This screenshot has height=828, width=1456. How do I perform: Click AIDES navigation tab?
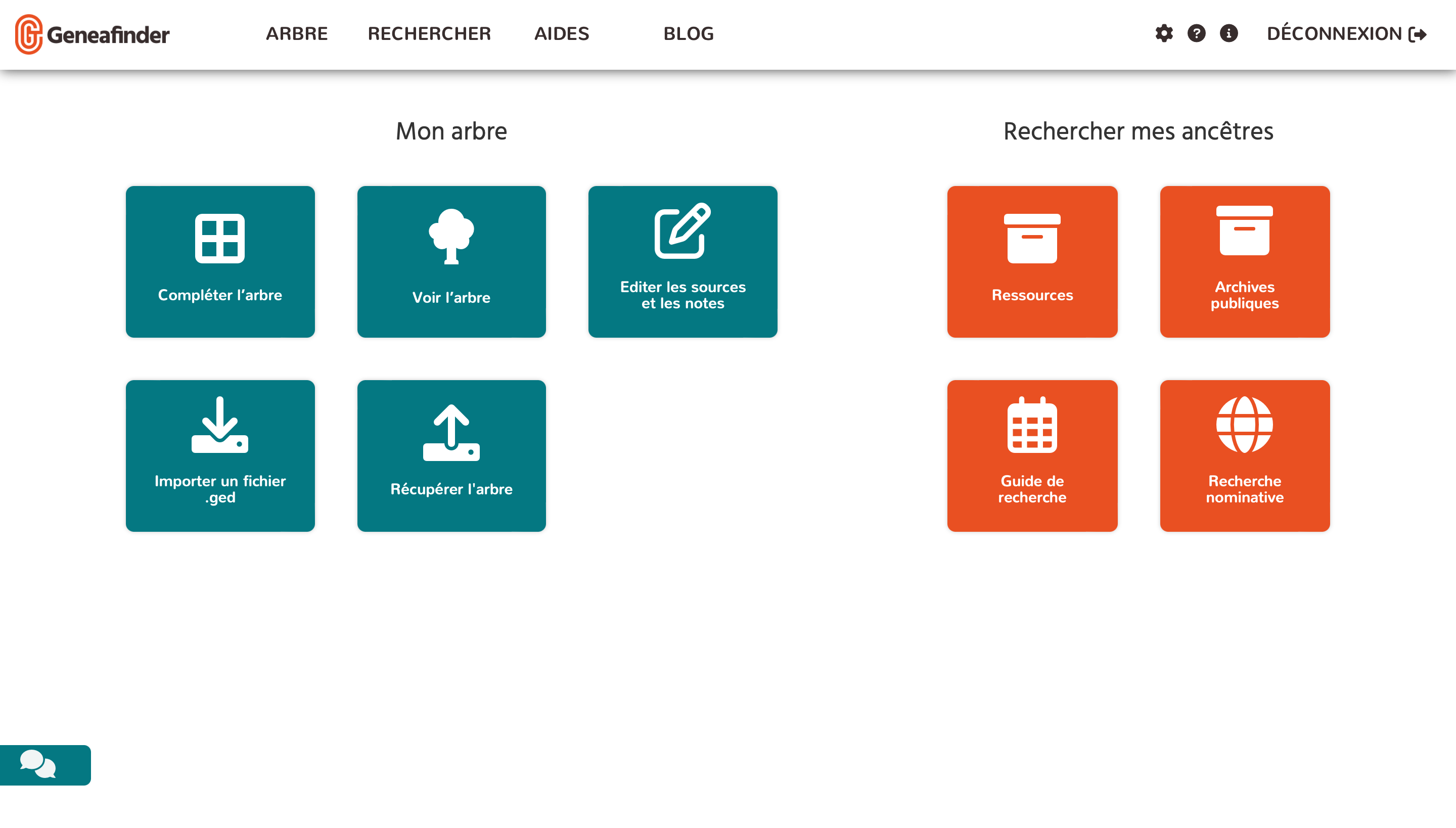point(561,34)
